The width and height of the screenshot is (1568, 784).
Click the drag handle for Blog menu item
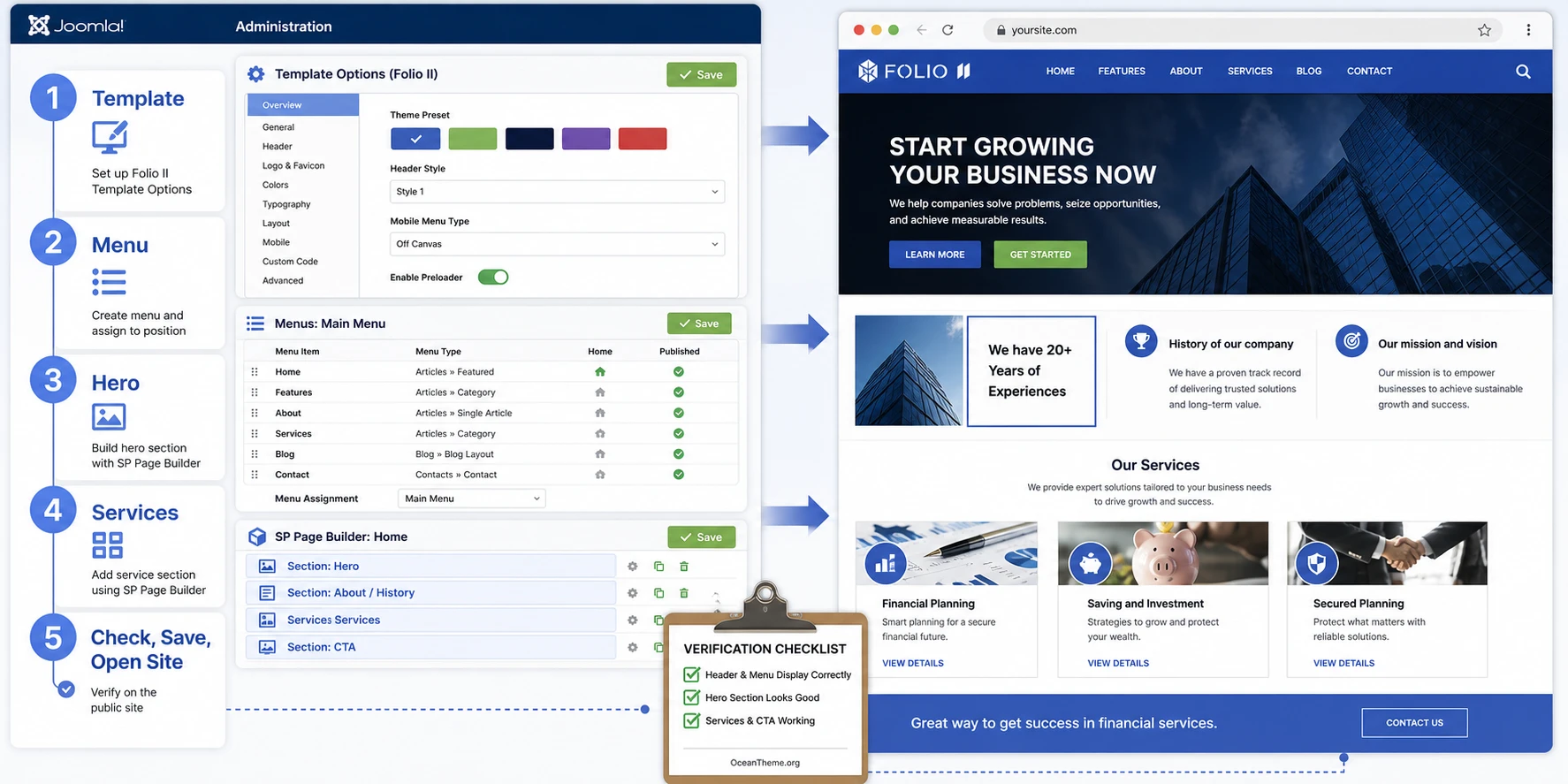pyautogui.click(x=255, y=454)
